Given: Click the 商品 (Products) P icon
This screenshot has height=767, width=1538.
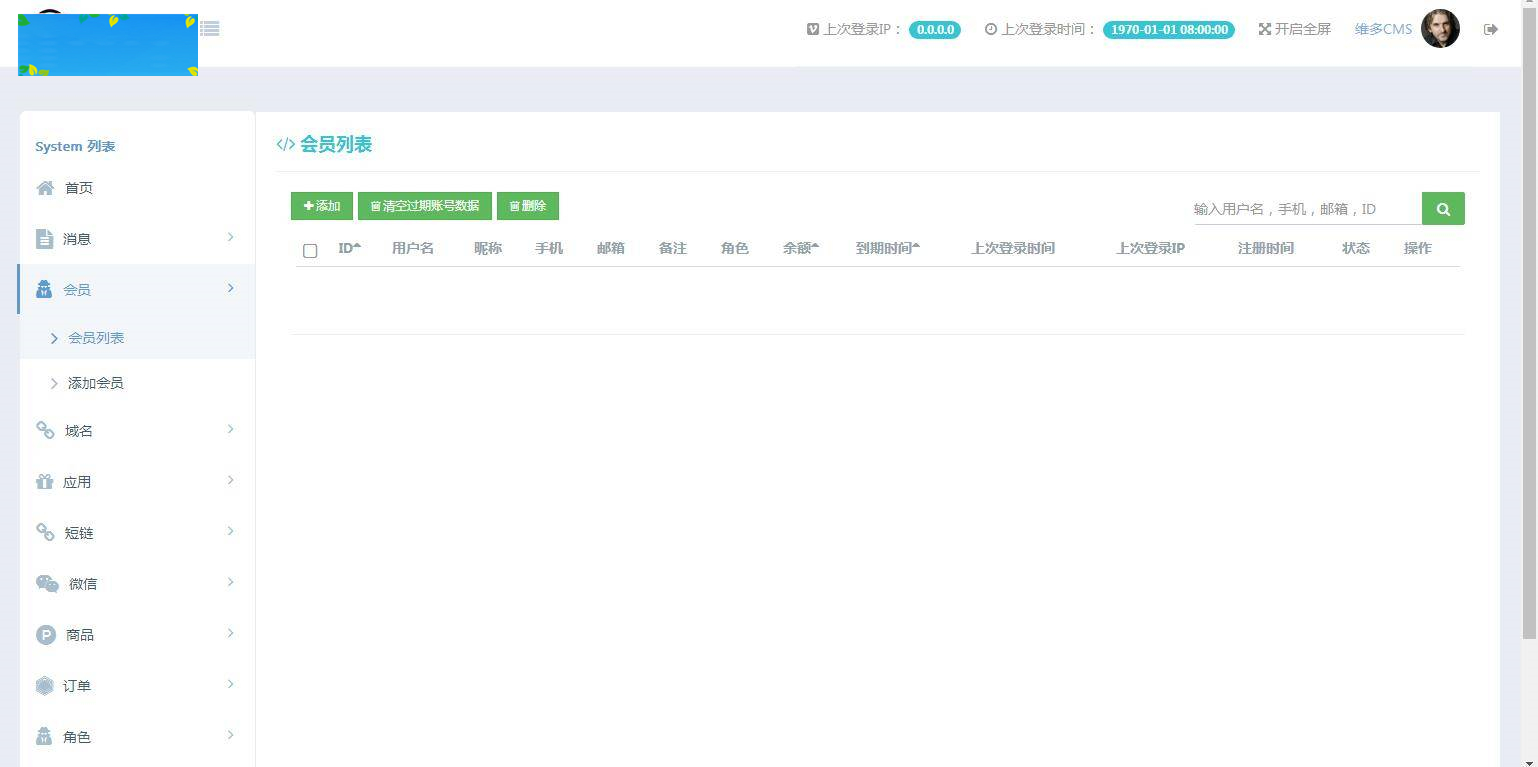Looking at the screenshot, I should coord(45,634).
